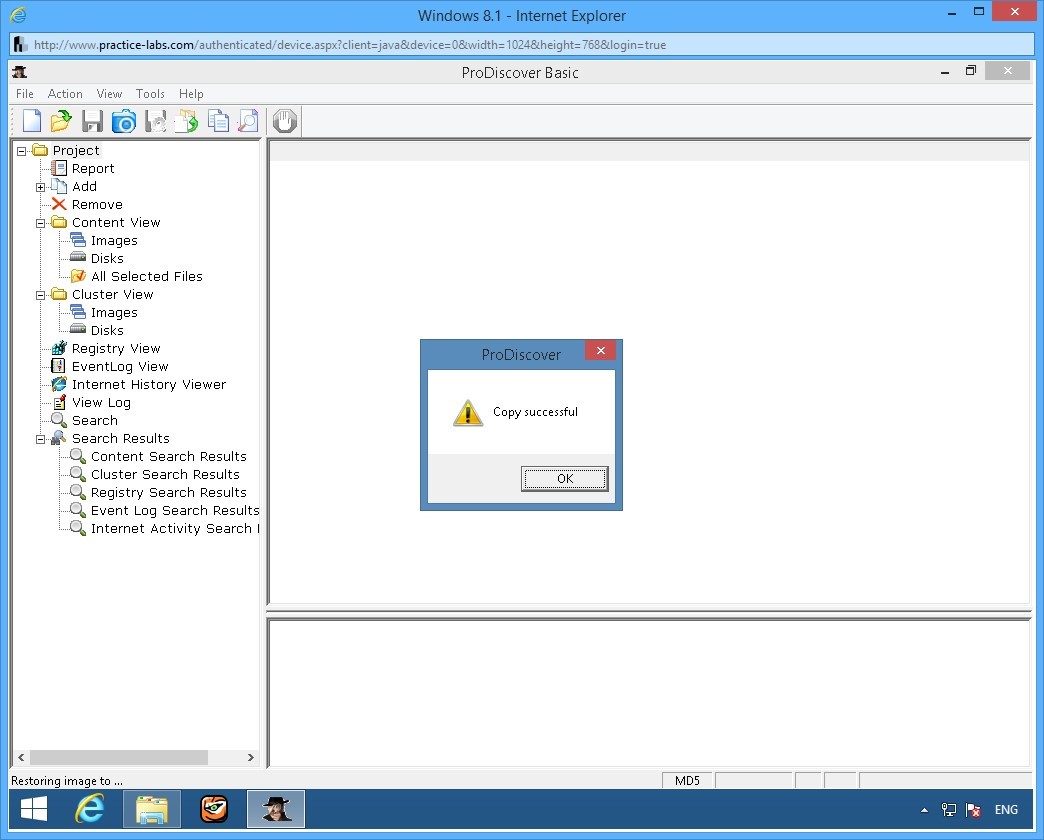Screen dimensions: 1044x840
Task: Open Internet History Viewer in the tree
Action: tap(148, 385)
